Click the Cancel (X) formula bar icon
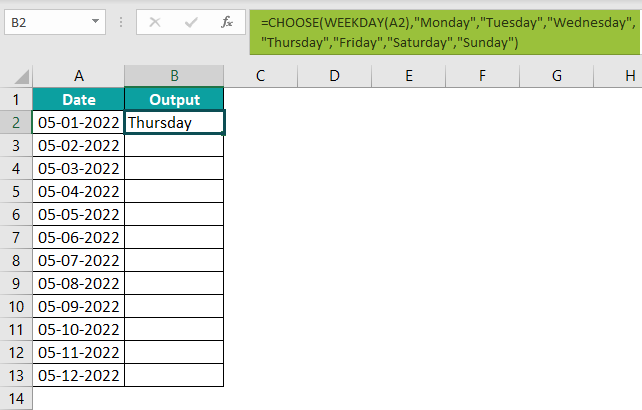The height and width of the screenshot is (410, 642). tap(155, 22)
